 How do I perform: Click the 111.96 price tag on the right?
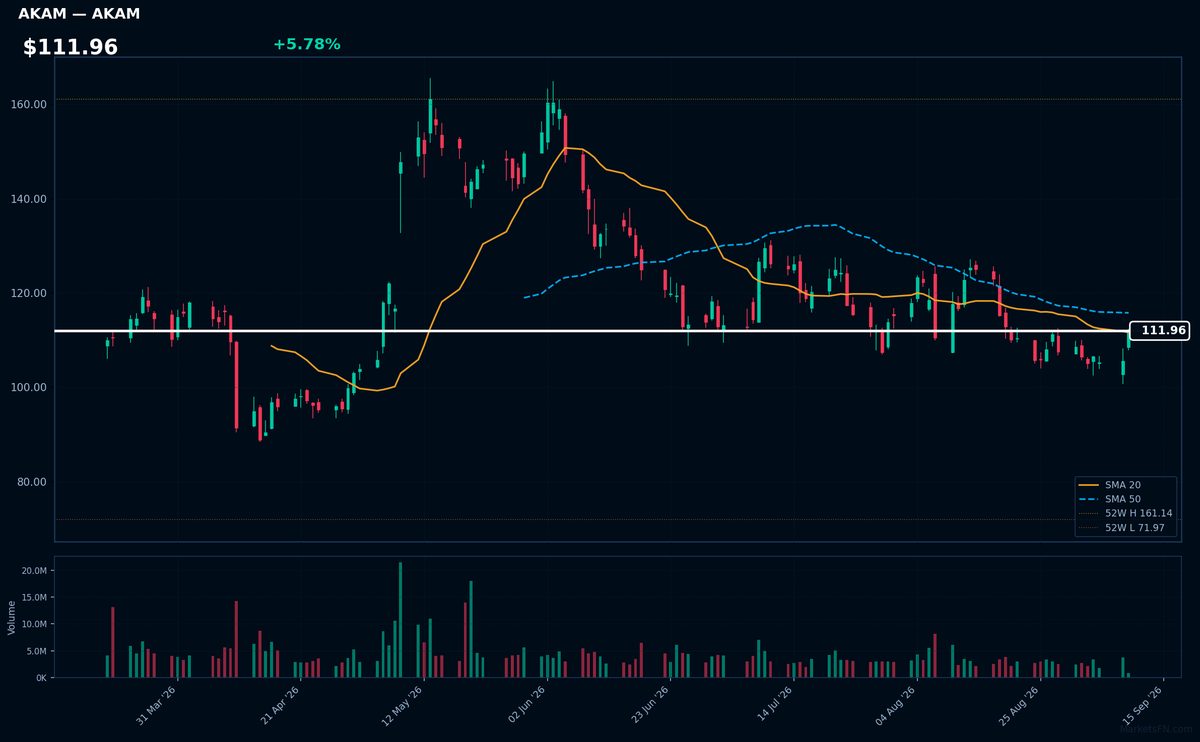coord(1159,330)
